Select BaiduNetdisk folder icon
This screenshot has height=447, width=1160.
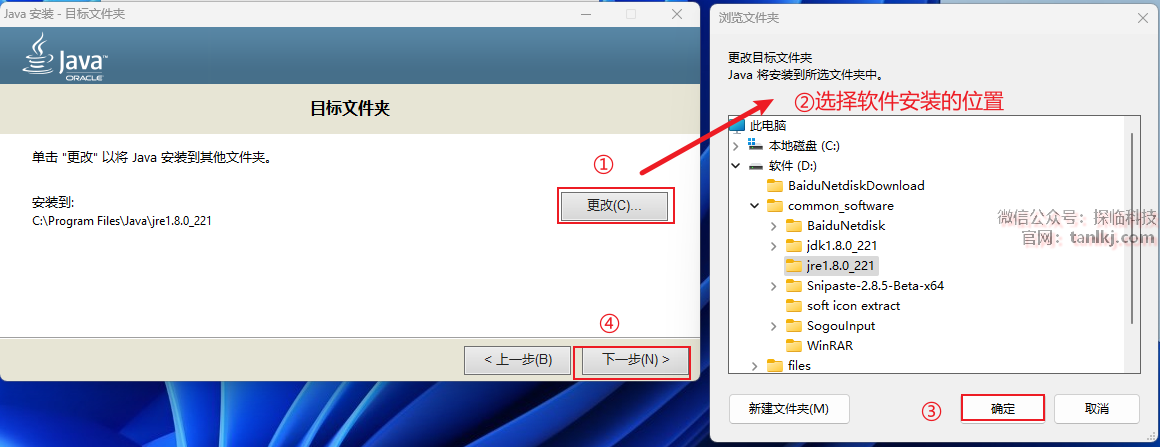click(794, 225)
